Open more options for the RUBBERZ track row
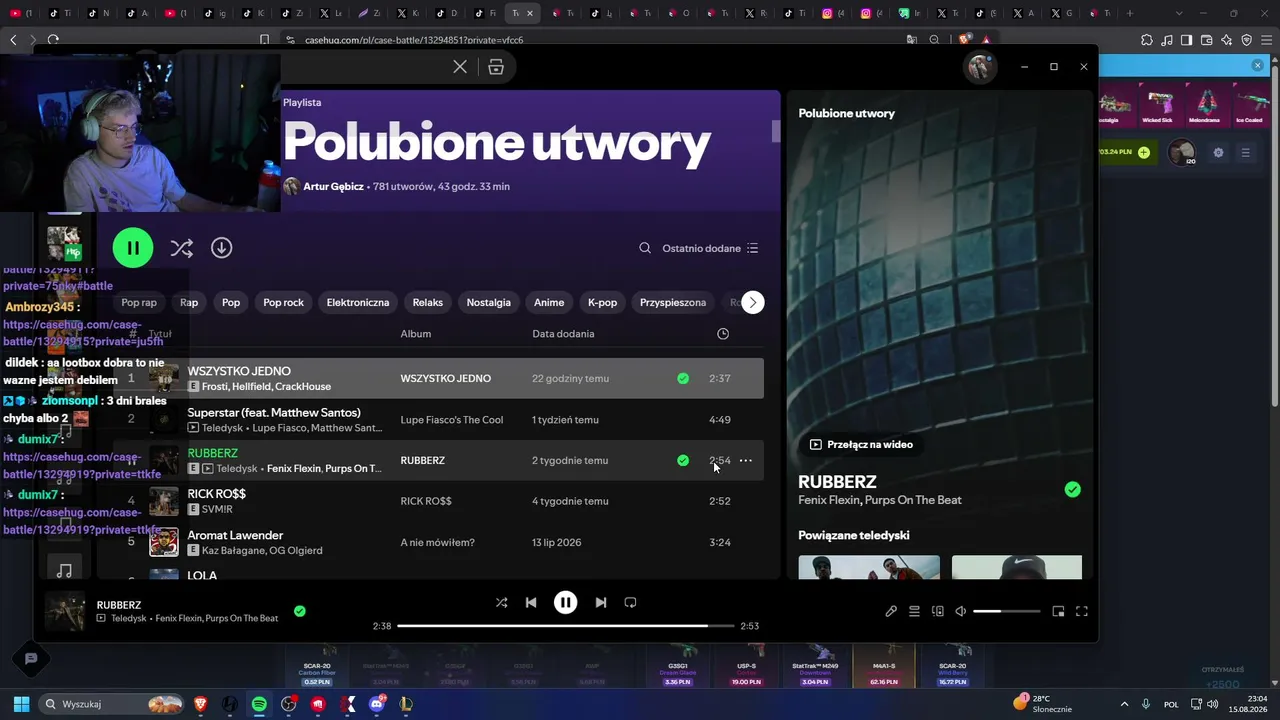The image size is (1280, 720). (x=746, y=461)
